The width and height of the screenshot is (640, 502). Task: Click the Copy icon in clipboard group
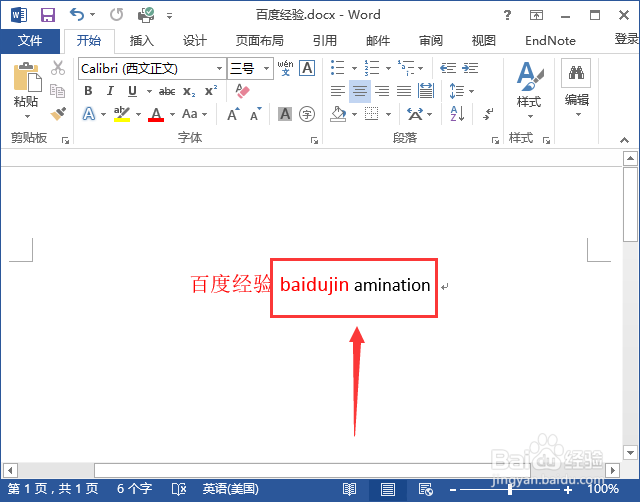coord(58,91)
